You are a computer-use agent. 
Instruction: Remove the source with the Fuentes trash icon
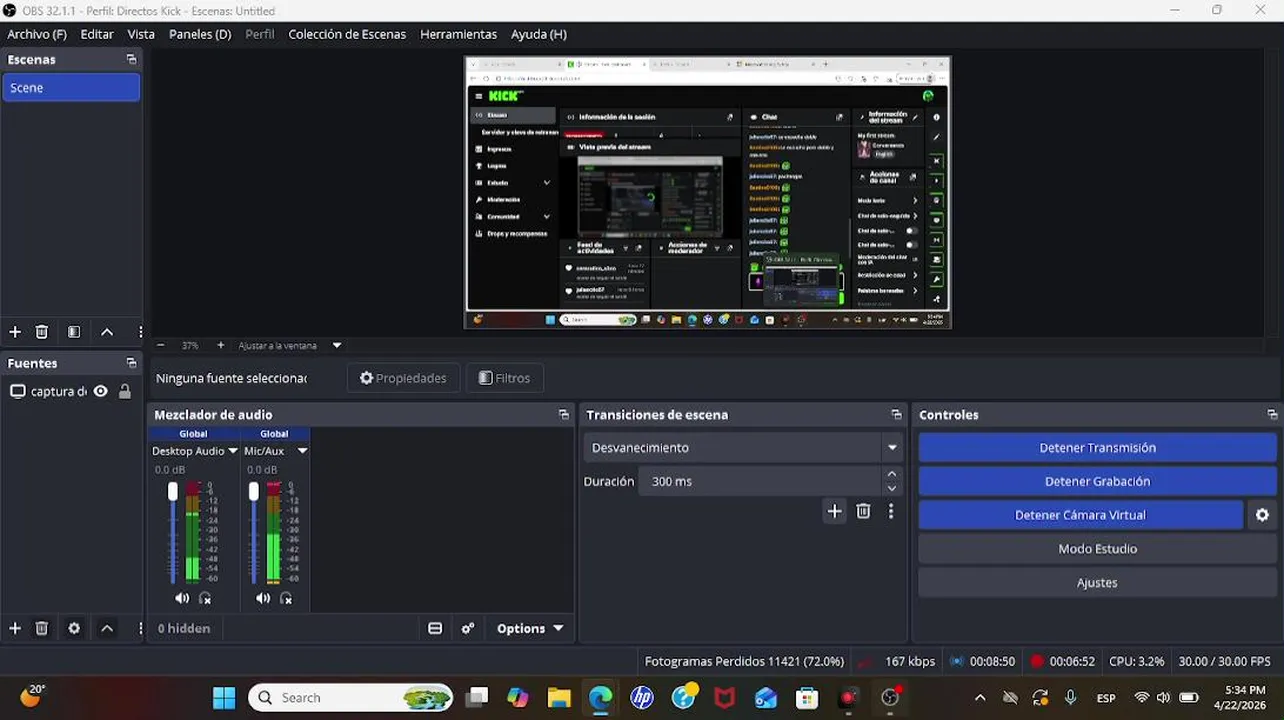pyautogui.click(x=41, y=628)
